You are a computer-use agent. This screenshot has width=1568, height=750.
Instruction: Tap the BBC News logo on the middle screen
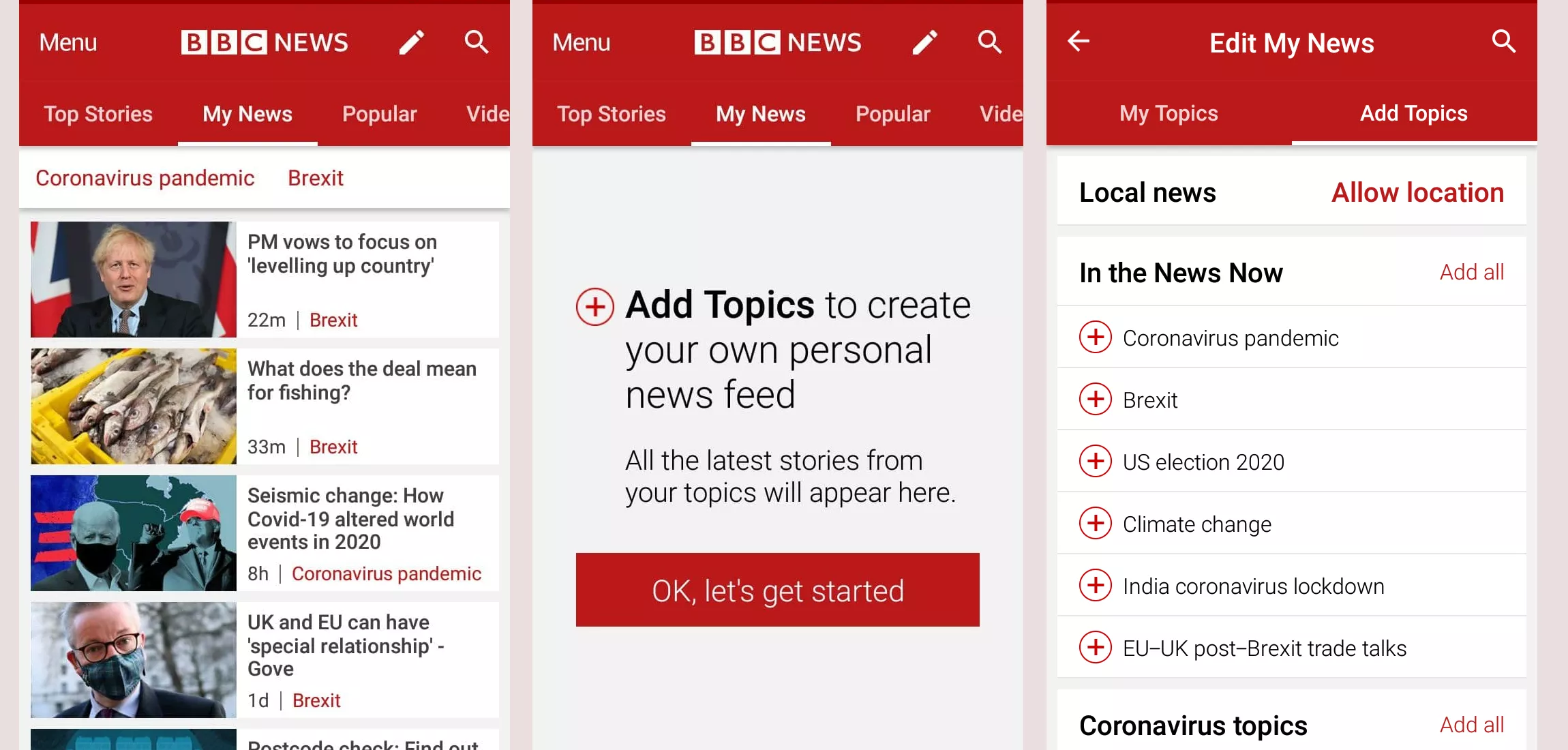pos(778,42)
